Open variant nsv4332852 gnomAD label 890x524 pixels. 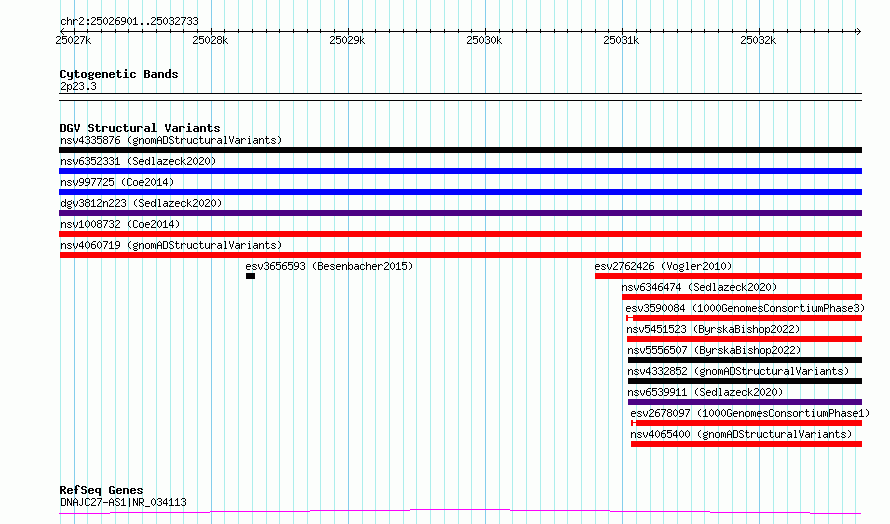pyautogui.click(x=738, y=371)
